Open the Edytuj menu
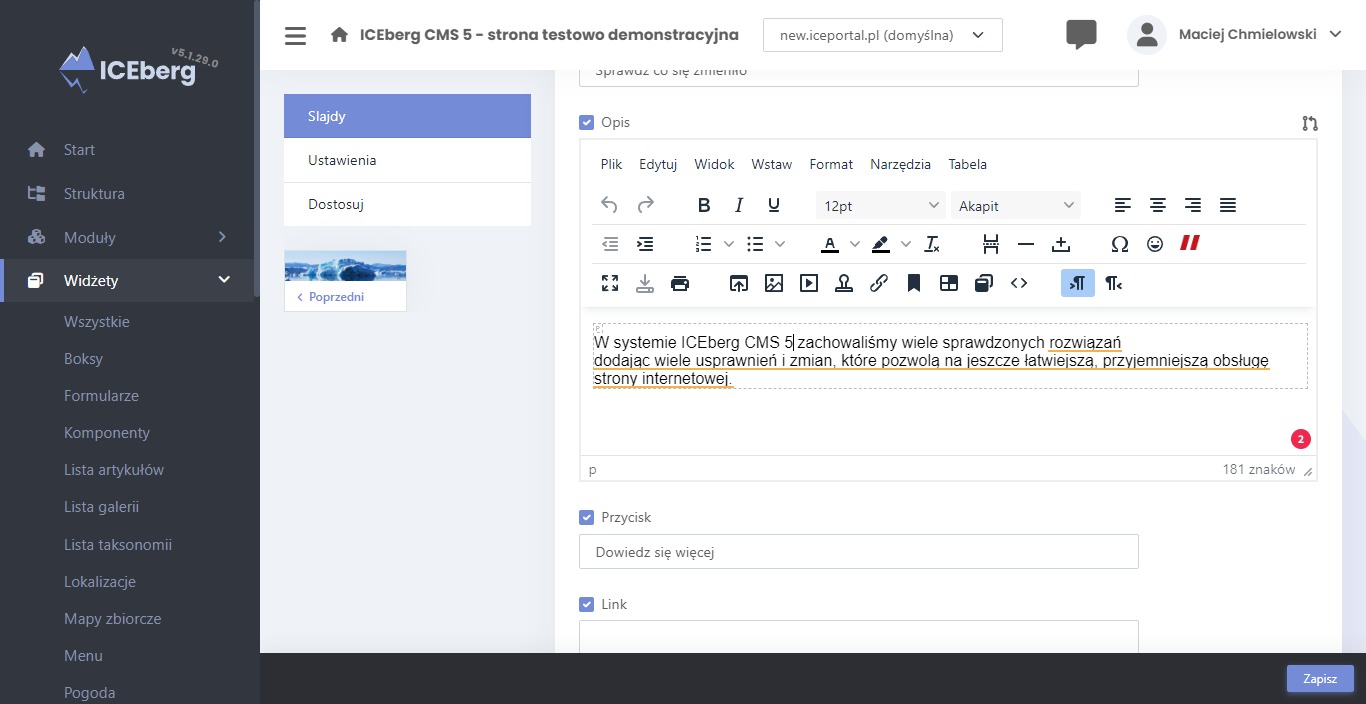 pyautogui.click(x=658, y=164)
